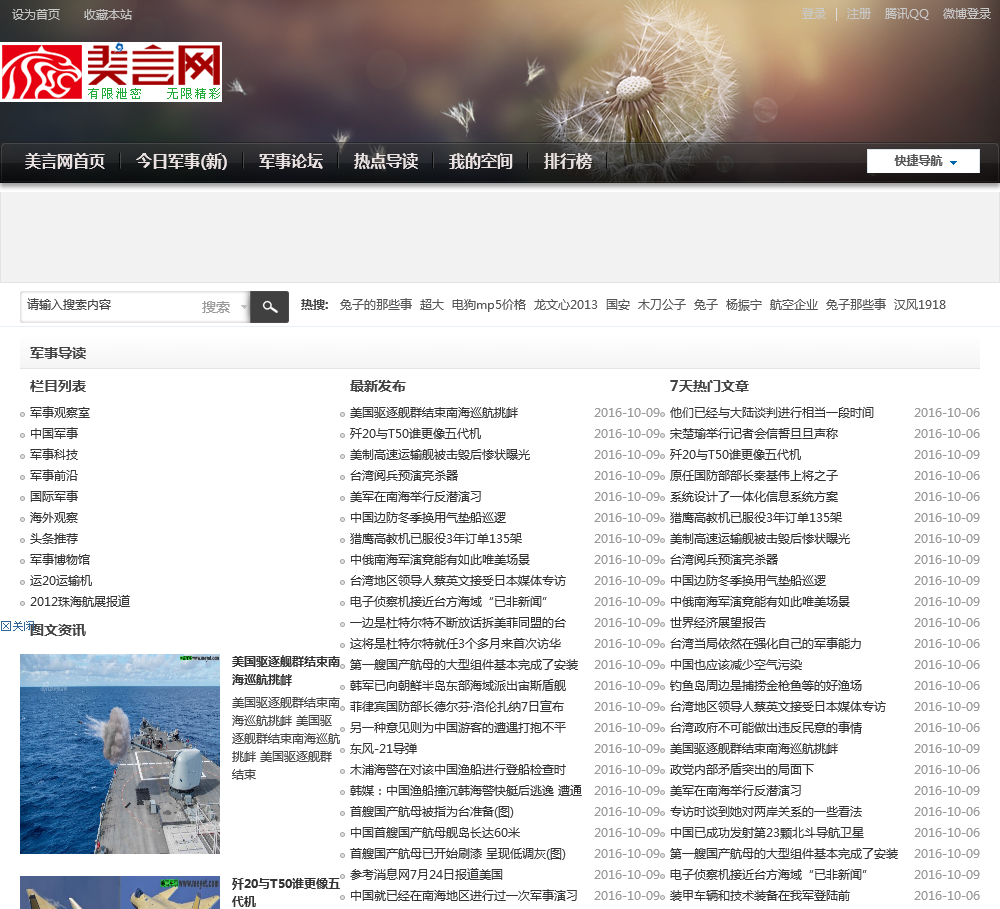This screenshot has height=909, width=1000.
Task: Open hot article 他们已经与大陆谈判进行相当一段时间
Action: pos(772,413)
